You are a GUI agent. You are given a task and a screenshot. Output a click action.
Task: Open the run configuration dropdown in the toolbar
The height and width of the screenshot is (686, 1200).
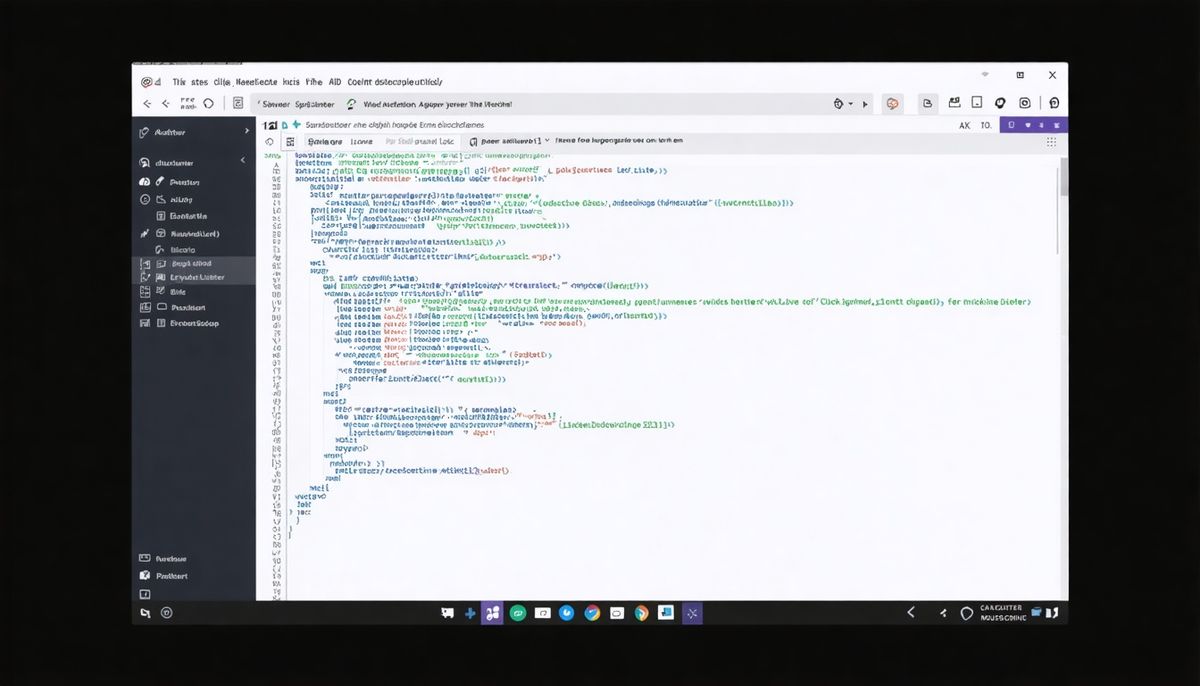pos(843,104)
